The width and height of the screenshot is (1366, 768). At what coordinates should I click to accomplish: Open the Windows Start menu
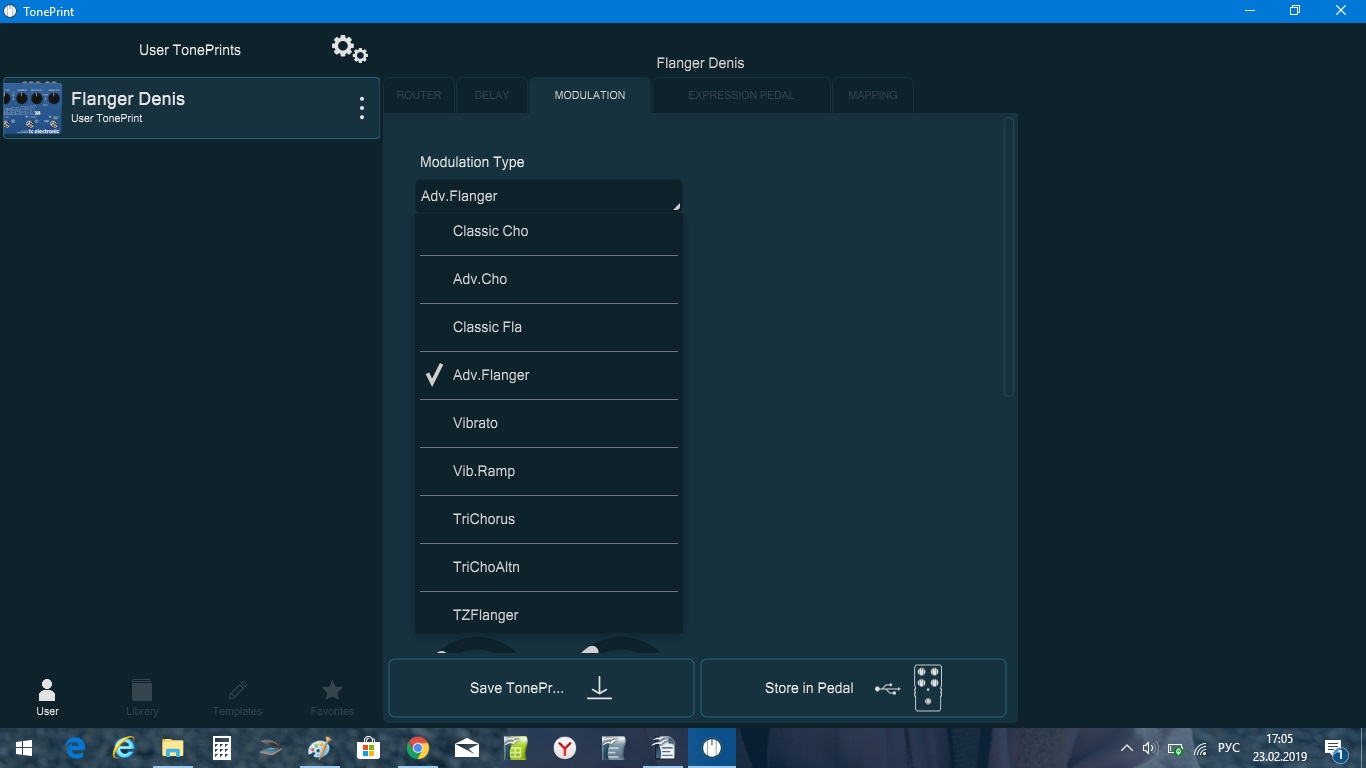point(24,748)
